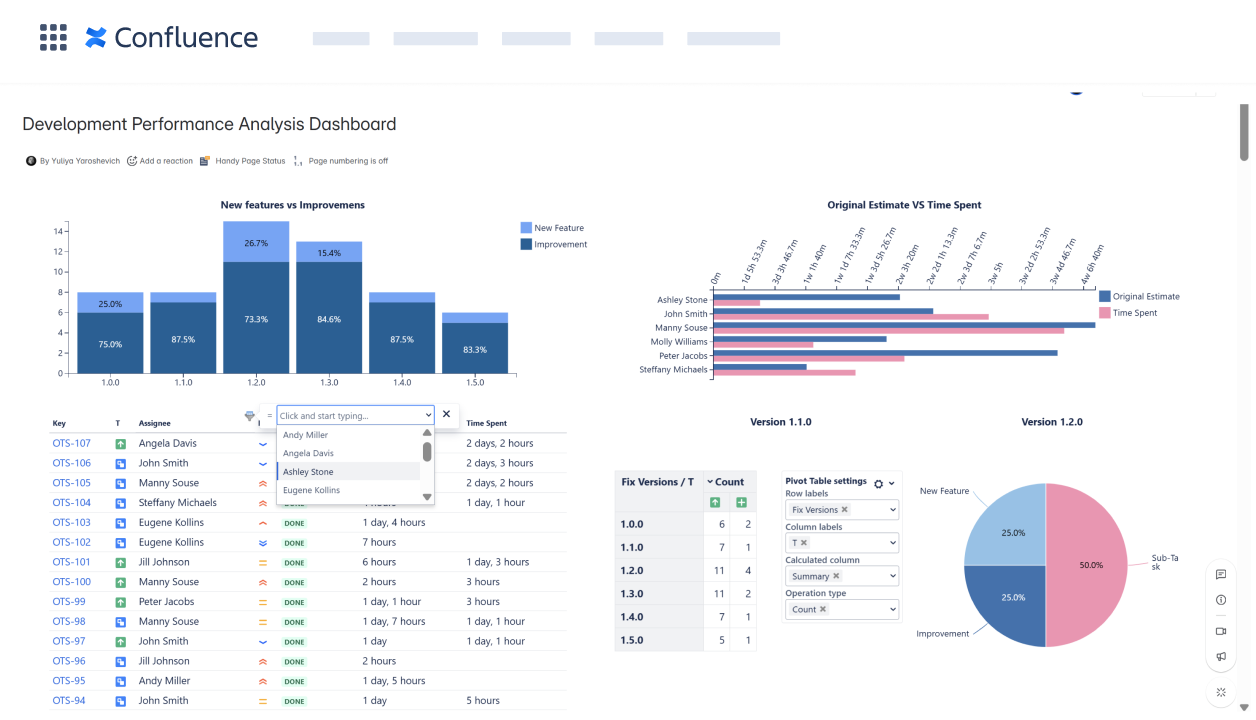Click the info icon in the right sidebar
Screen dimensions: 1256x720
(x=1220, y=599)
